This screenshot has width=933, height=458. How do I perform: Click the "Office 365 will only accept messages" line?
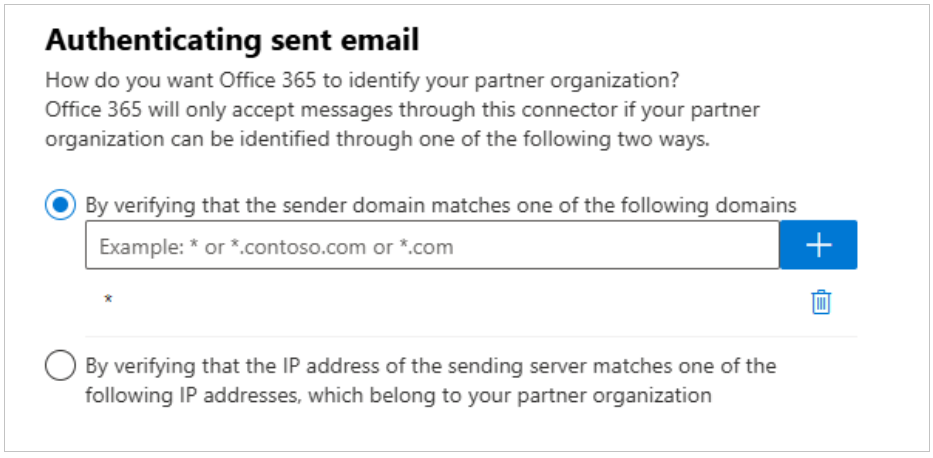coord(403,111)
